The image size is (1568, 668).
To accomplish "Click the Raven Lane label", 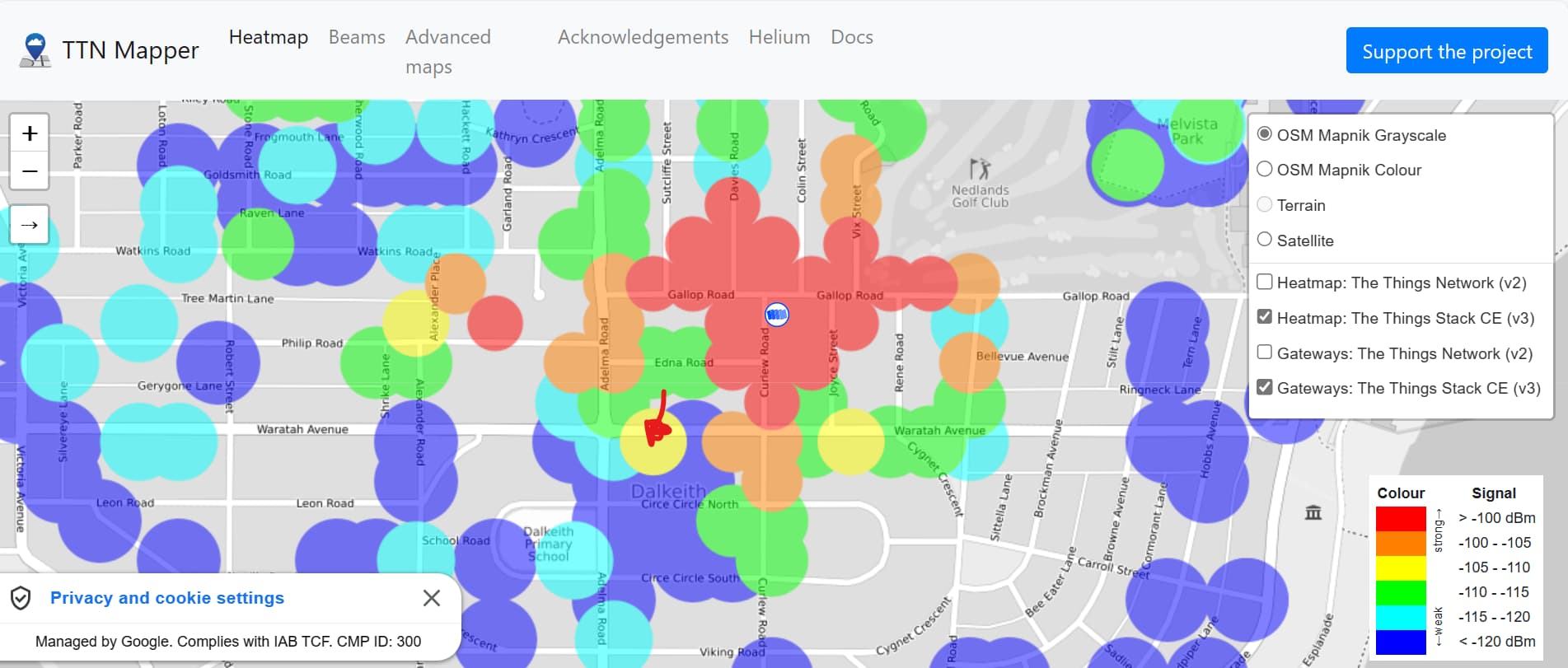I will pos(272,213).
